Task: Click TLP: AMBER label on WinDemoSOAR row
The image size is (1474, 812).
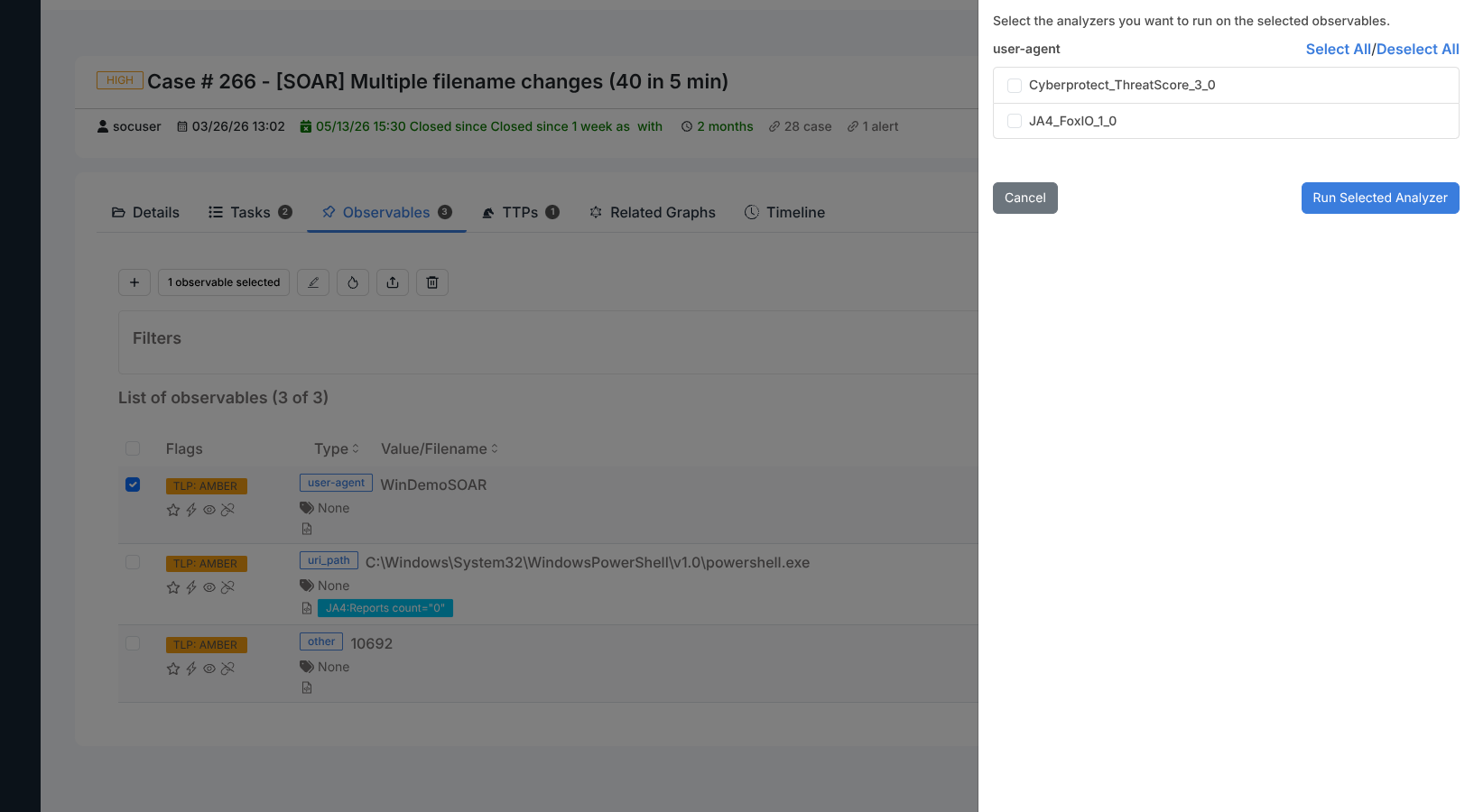Action: [x=206, y=487]
